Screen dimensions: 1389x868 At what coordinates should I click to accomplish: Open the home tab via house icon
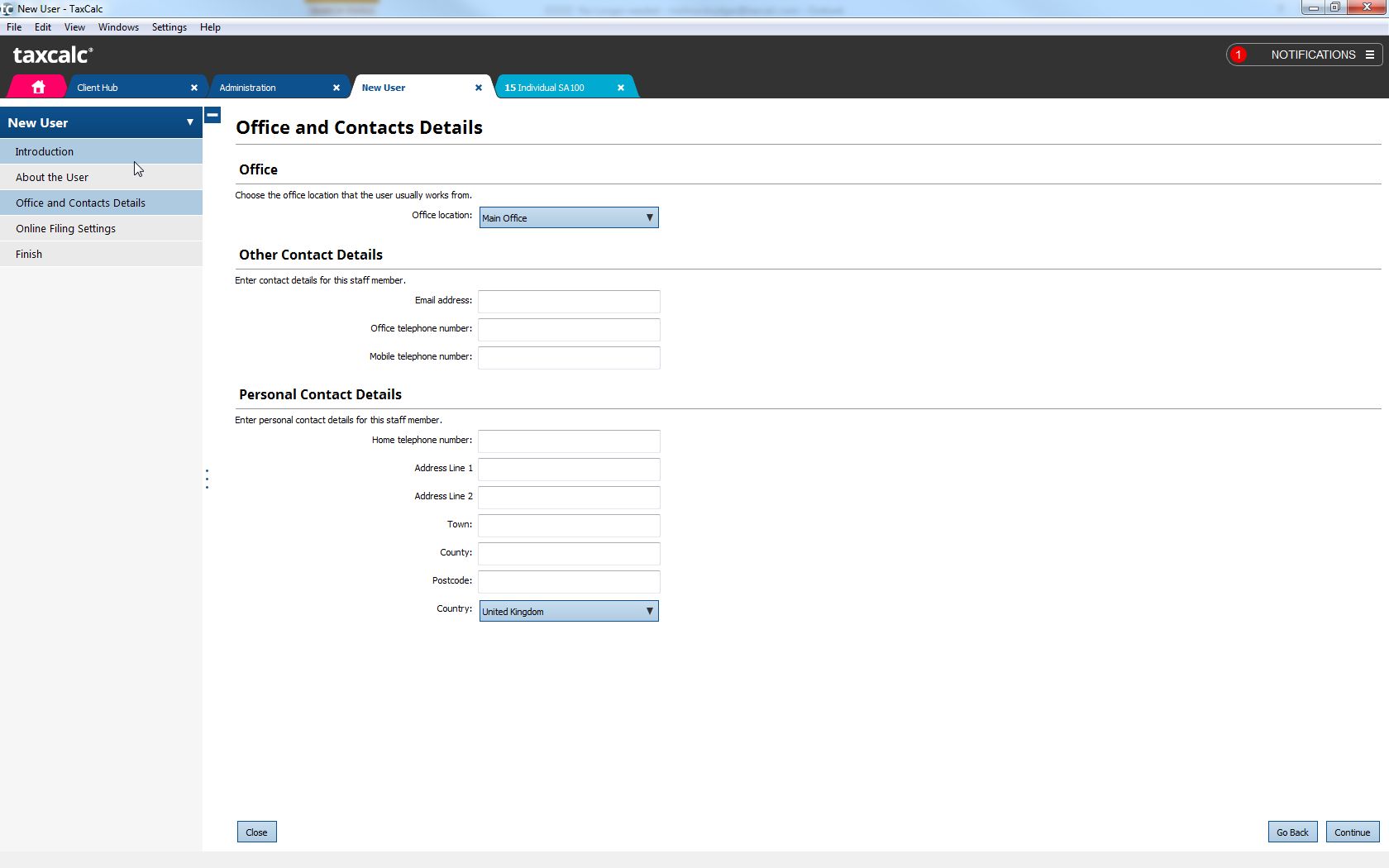(x=37, y=87)
